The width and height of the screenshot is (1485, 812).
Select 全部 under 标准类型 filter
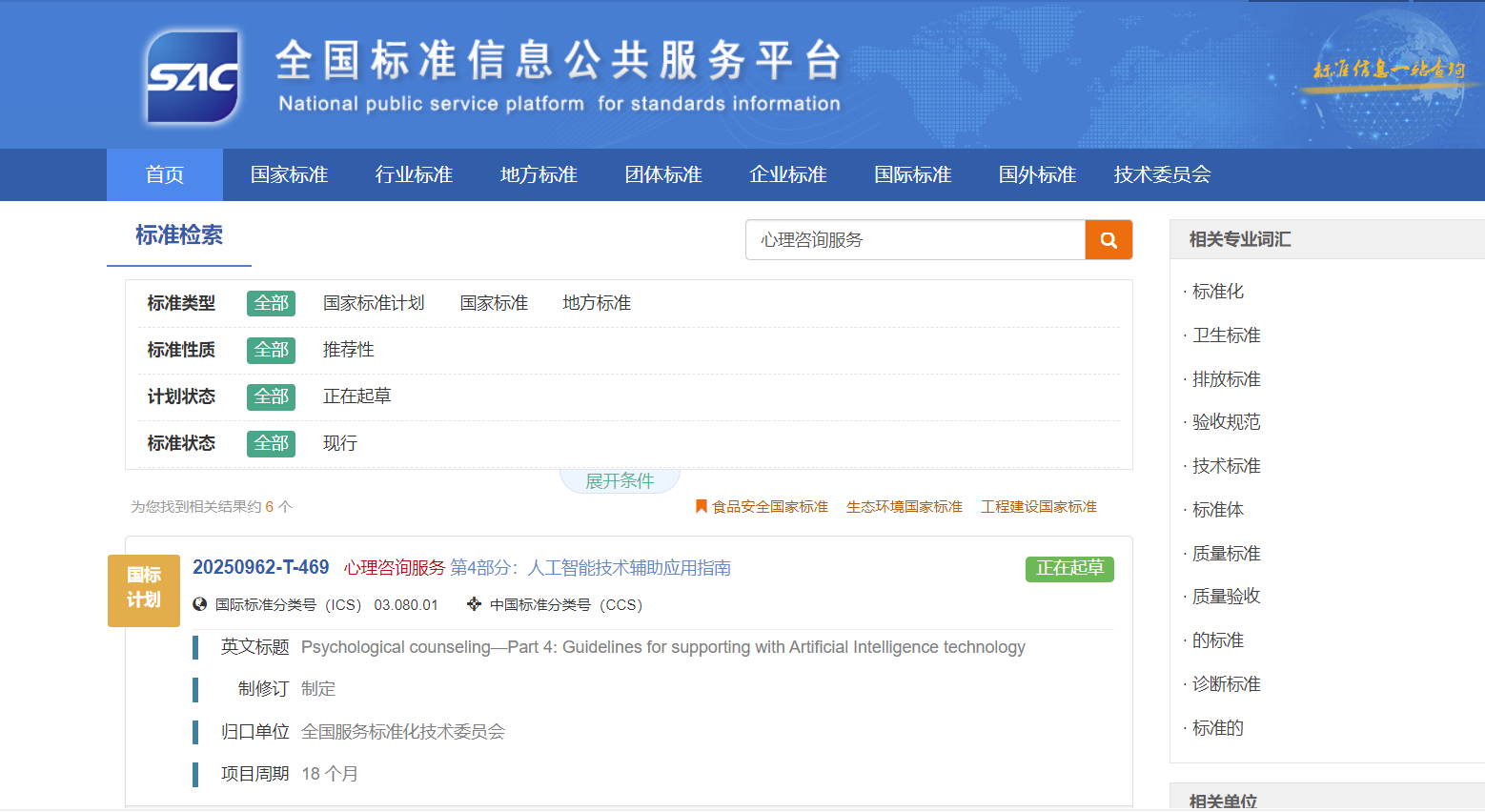coord(271,303)
